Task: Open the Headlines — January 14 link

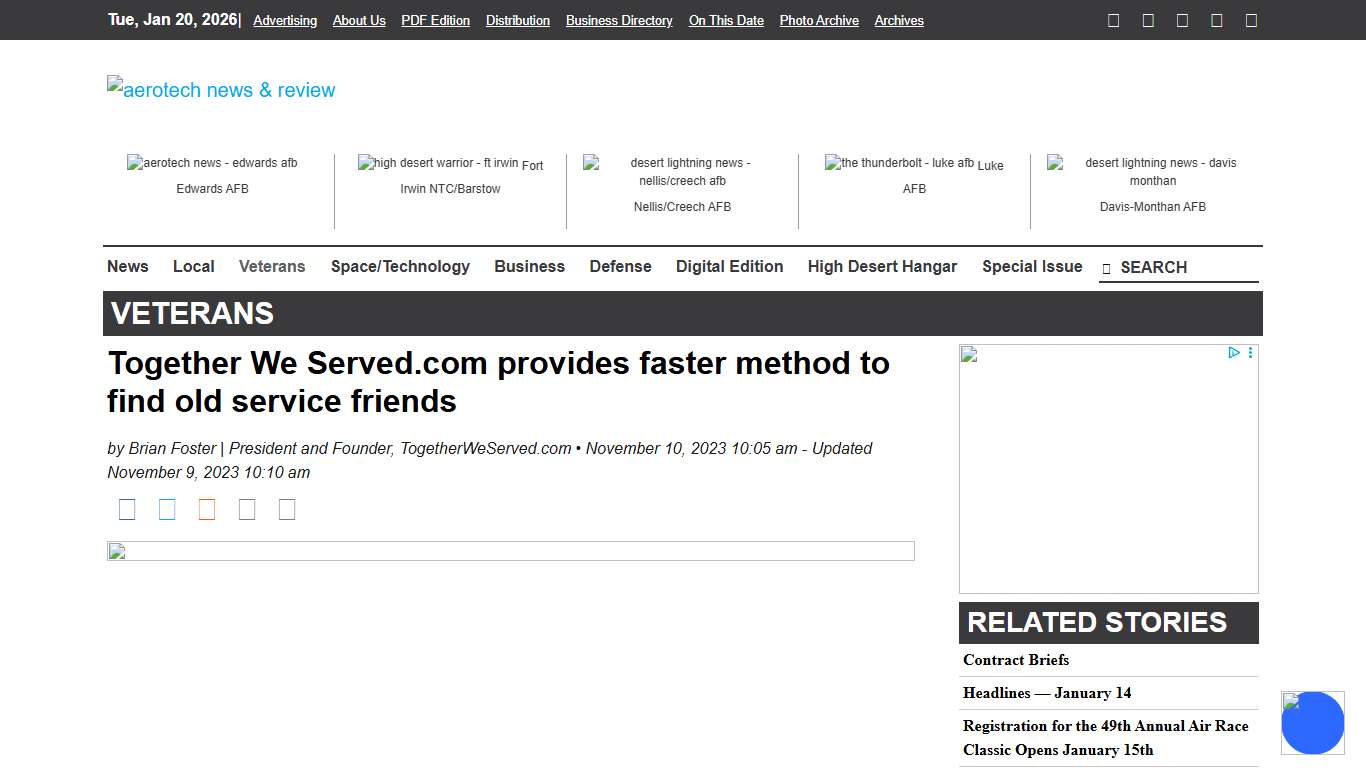Action: click(x=1047, y=693)
